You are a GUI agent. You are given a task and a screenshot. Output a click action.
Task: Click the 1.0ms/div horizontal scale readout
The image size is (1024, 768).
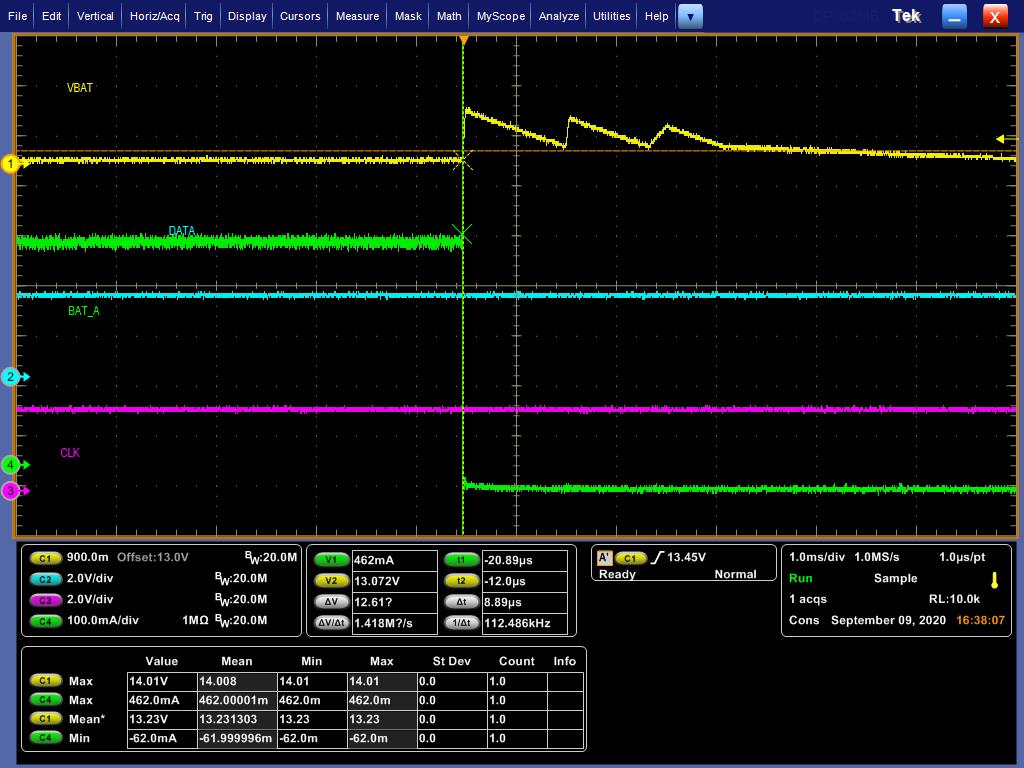817,557
